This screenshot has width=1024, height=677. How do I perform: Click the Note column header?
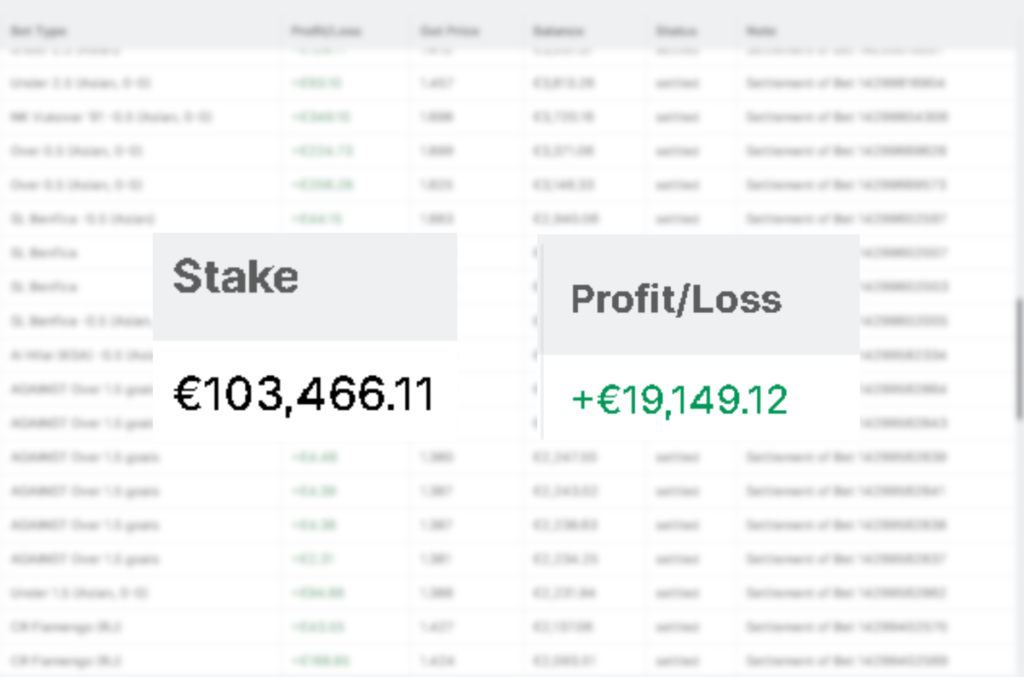point(760,31)
